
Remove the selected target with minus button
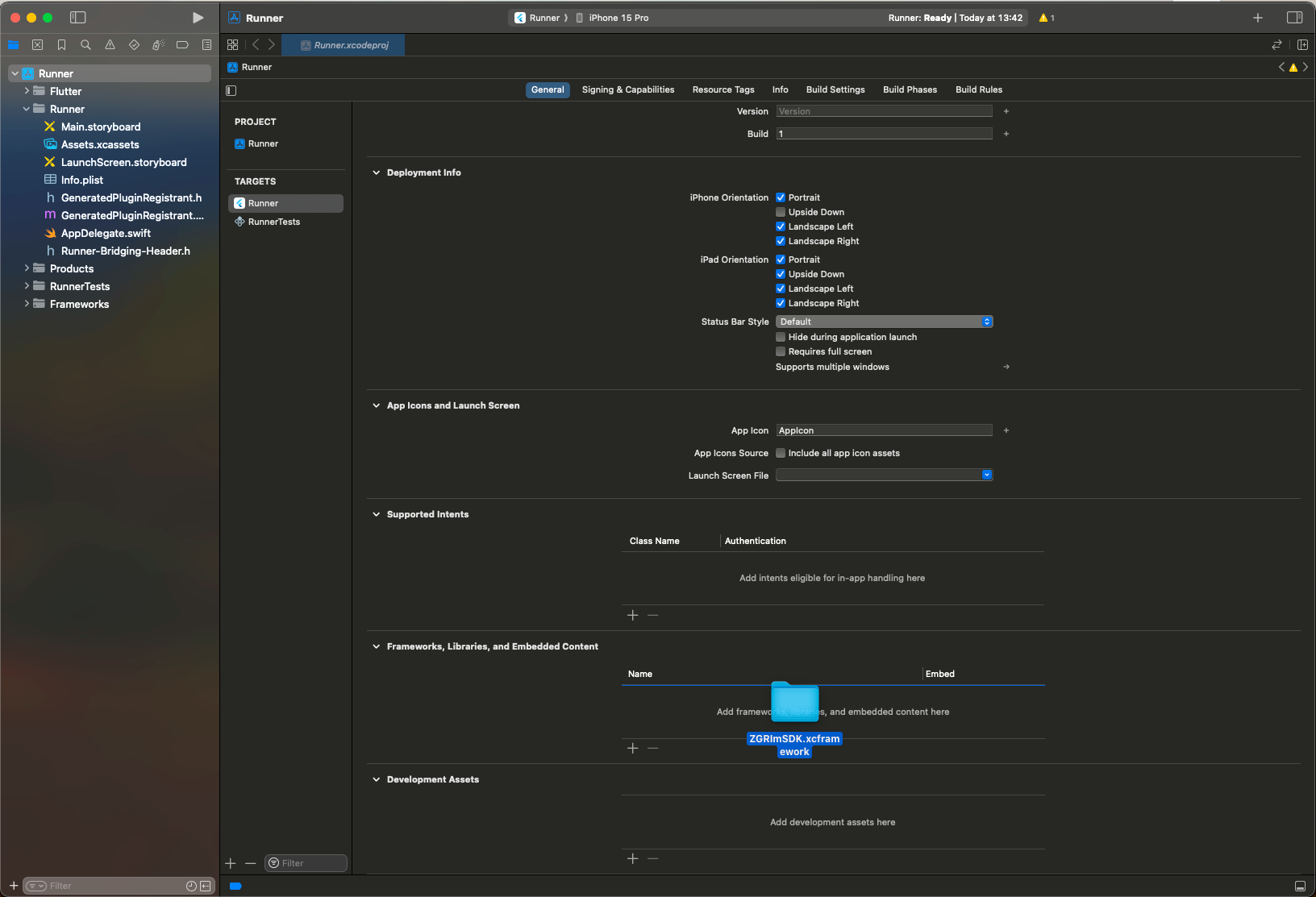(x=250, y=863)
